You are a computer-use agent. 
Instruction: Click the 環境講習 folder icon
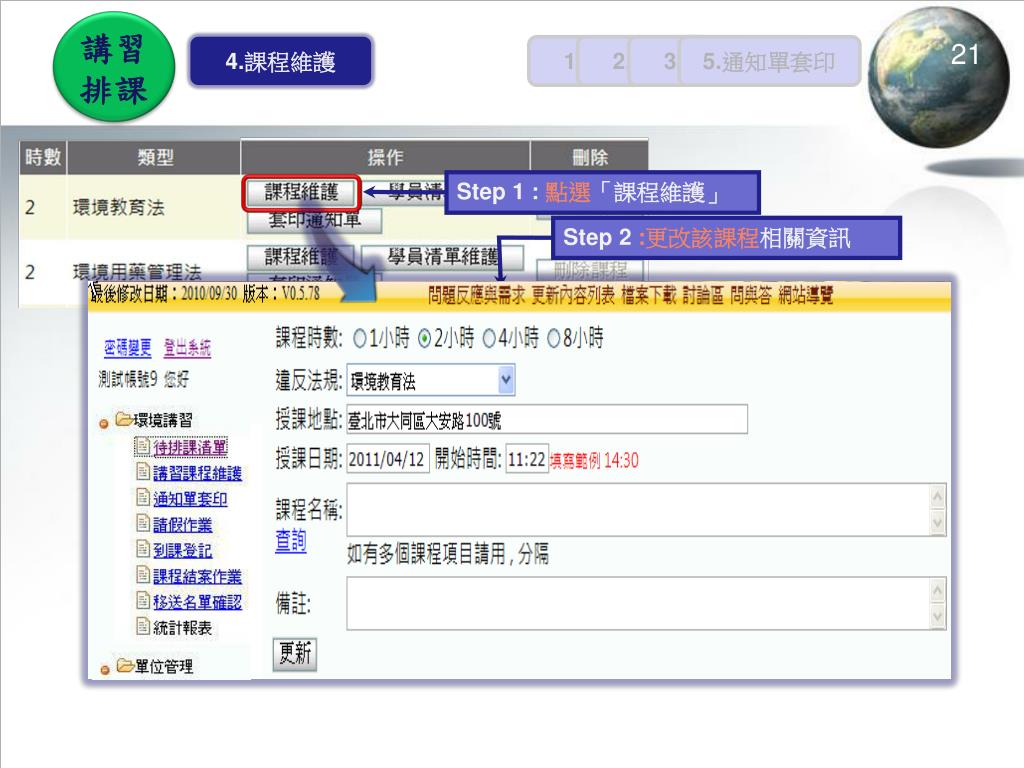(x=124, y=419)
